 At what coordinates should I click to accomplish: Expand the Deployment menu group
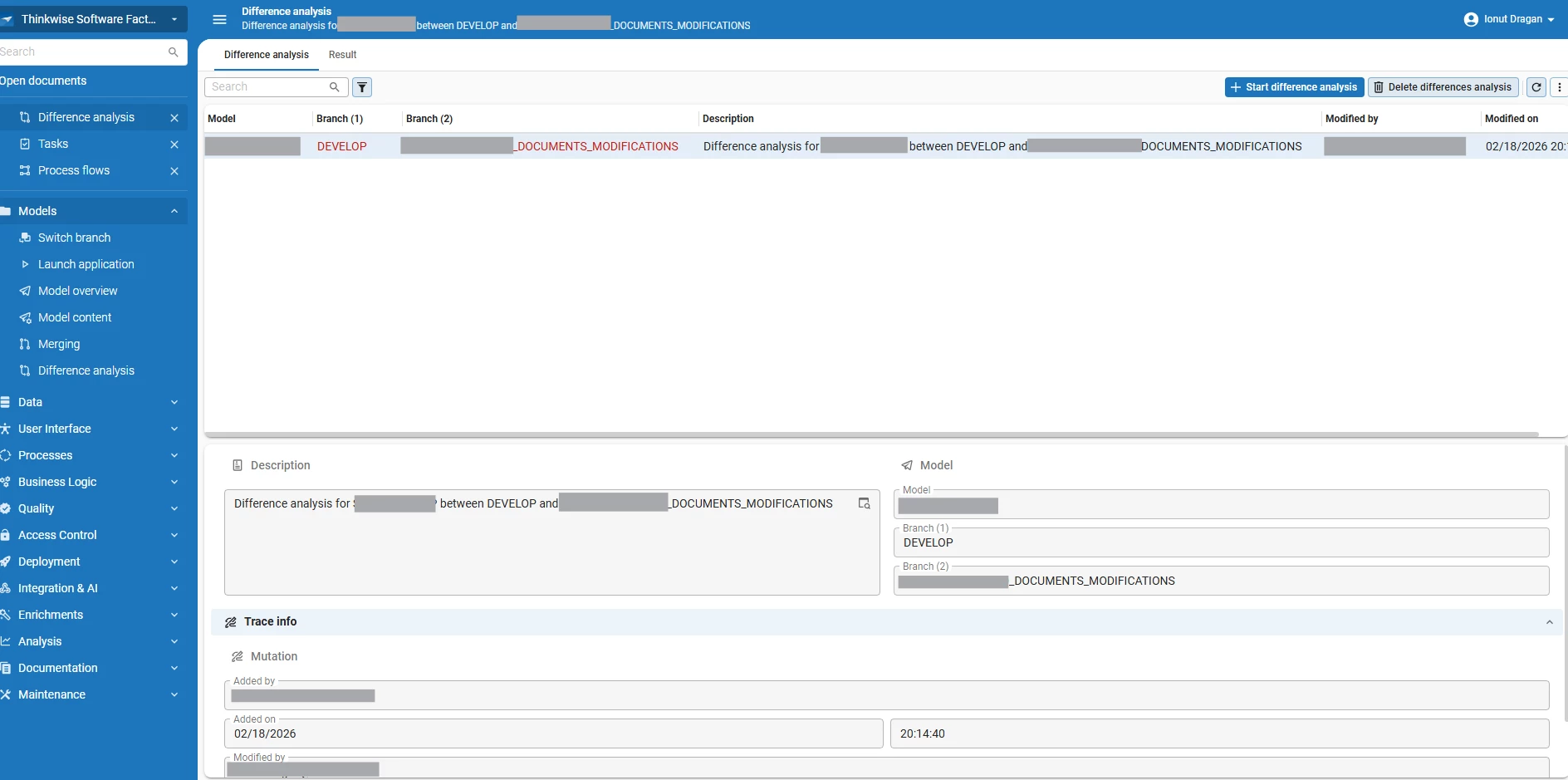(x=174, y=562)
